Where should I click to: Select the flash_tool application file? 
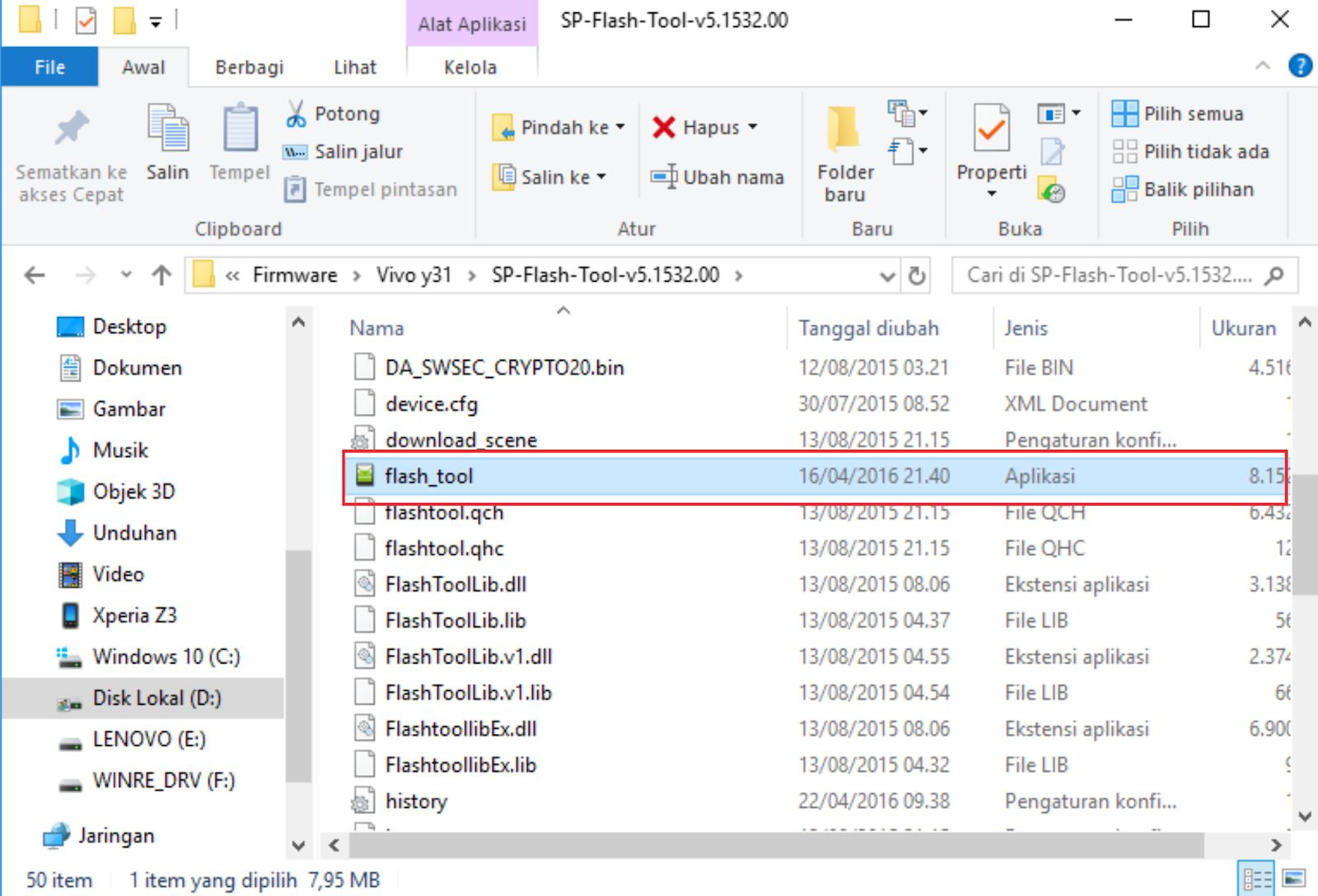[816, 476]
